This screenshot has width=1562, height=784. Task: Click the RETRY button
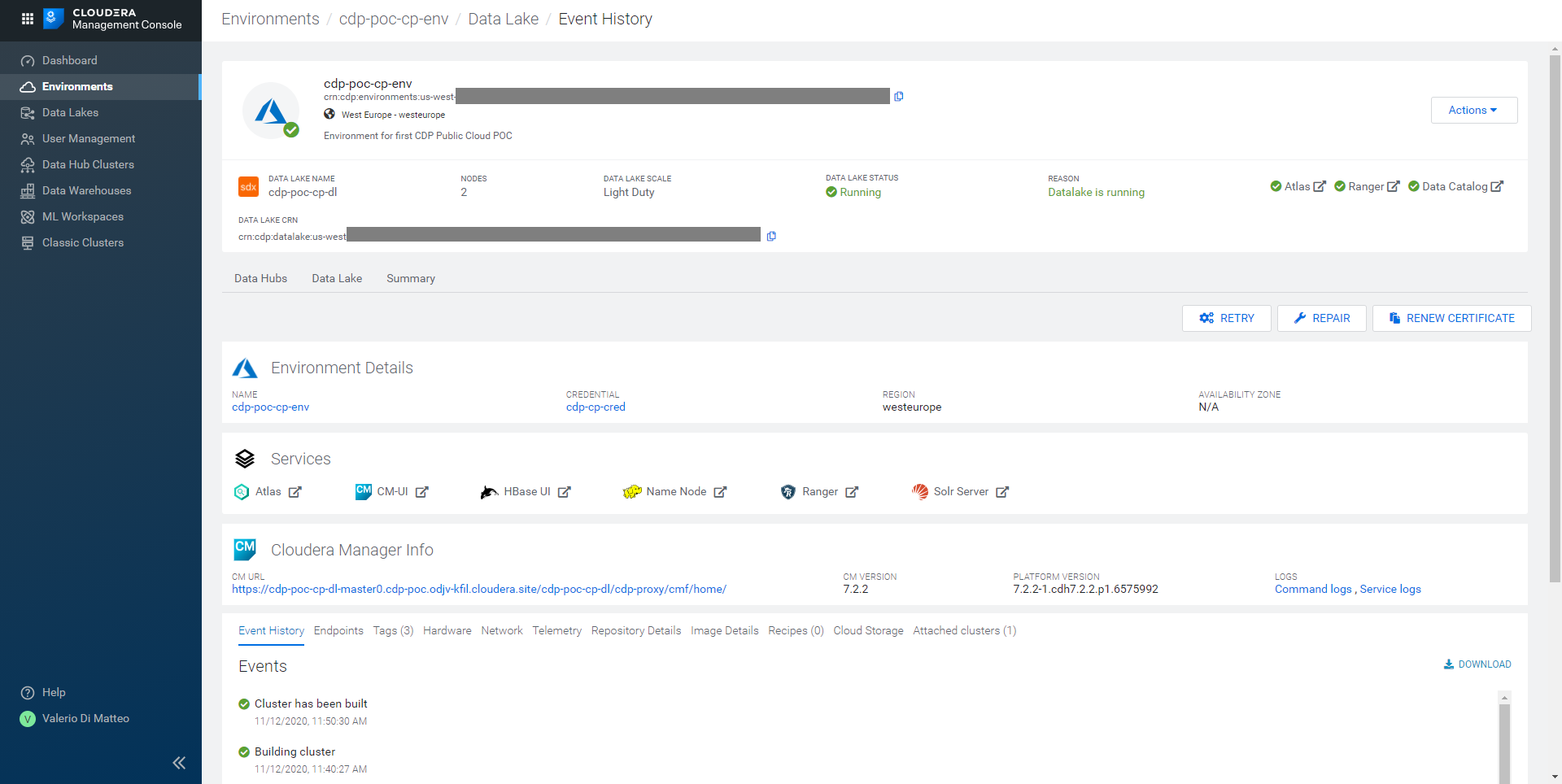1226,318
